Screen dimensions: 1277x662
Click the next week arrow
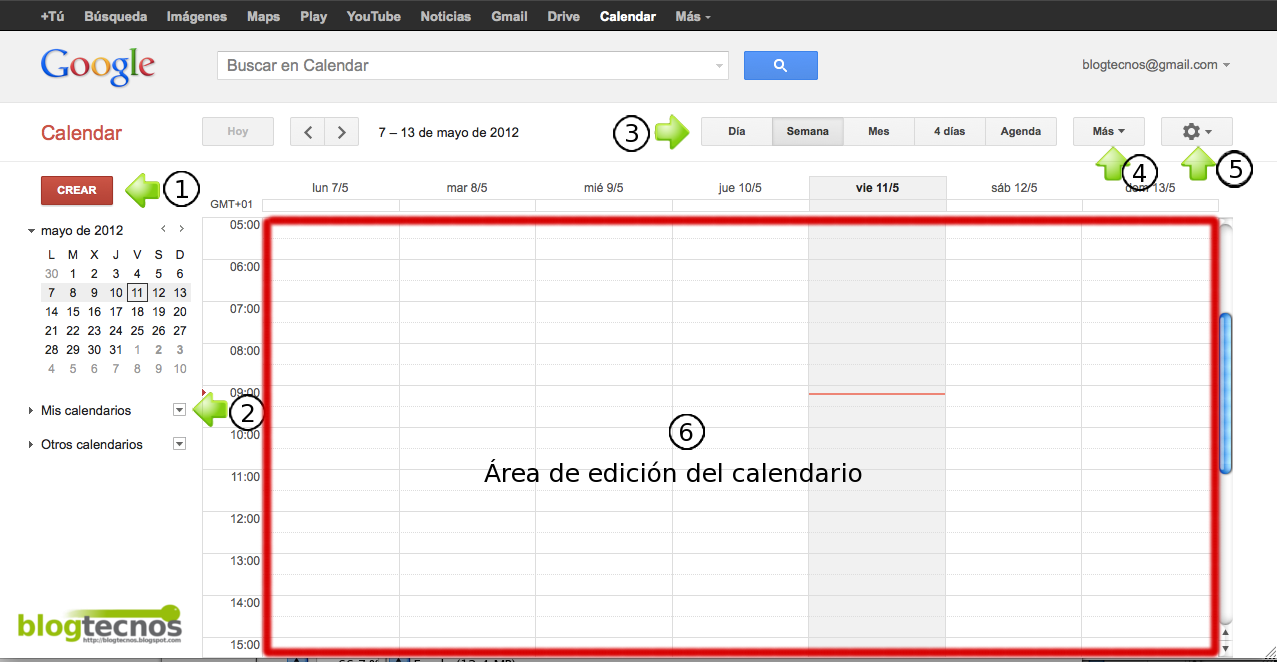pyautogui.click(x=340, y=131)
